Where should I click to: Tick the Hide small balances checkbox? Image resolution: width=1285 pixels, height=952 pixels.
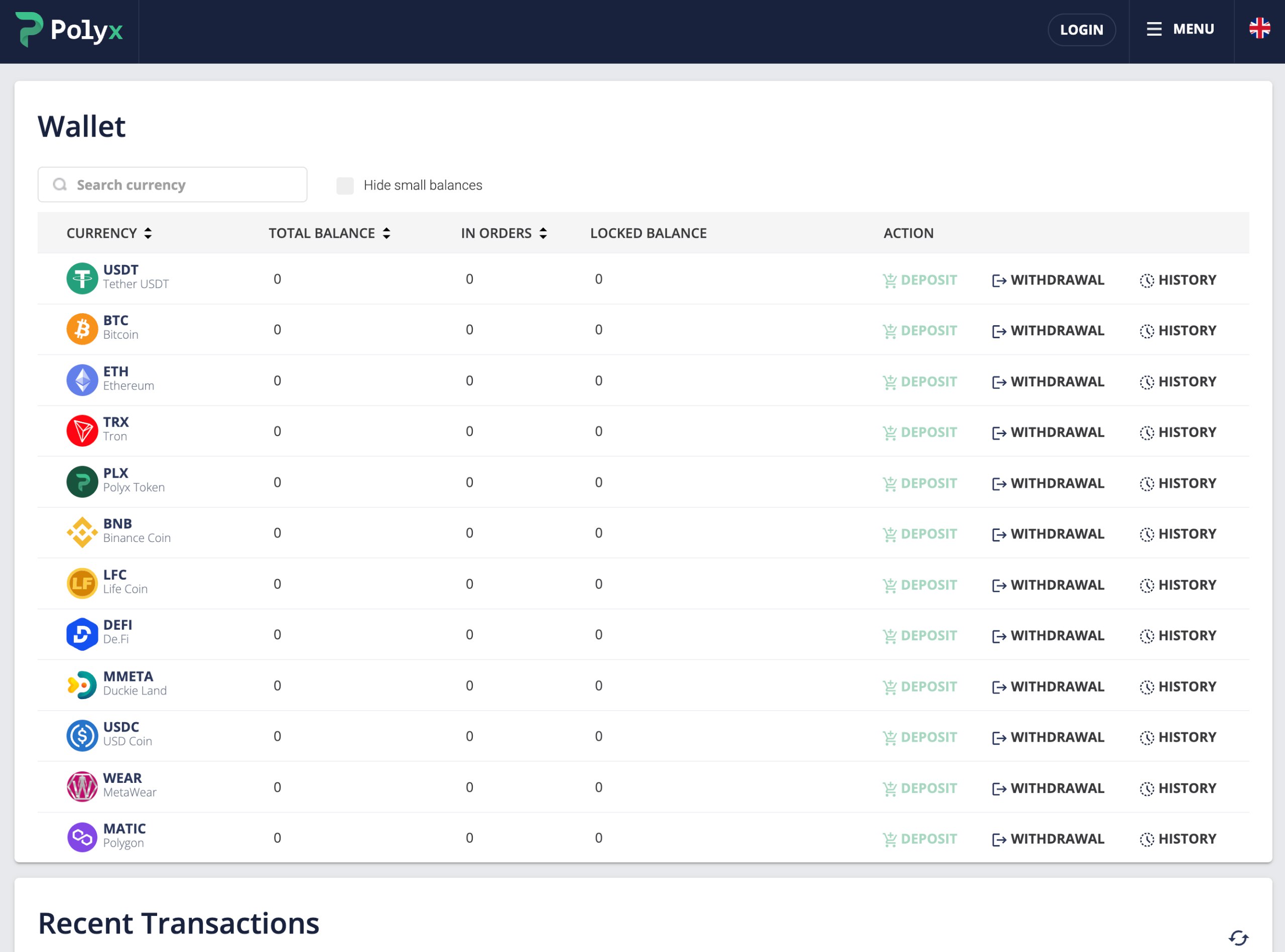coord(344,186)
